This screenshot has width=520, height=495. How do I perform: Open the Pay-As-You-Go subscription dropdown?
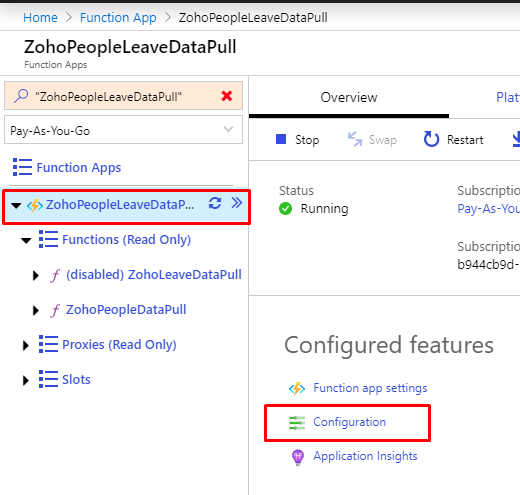(x=123, y=130)
